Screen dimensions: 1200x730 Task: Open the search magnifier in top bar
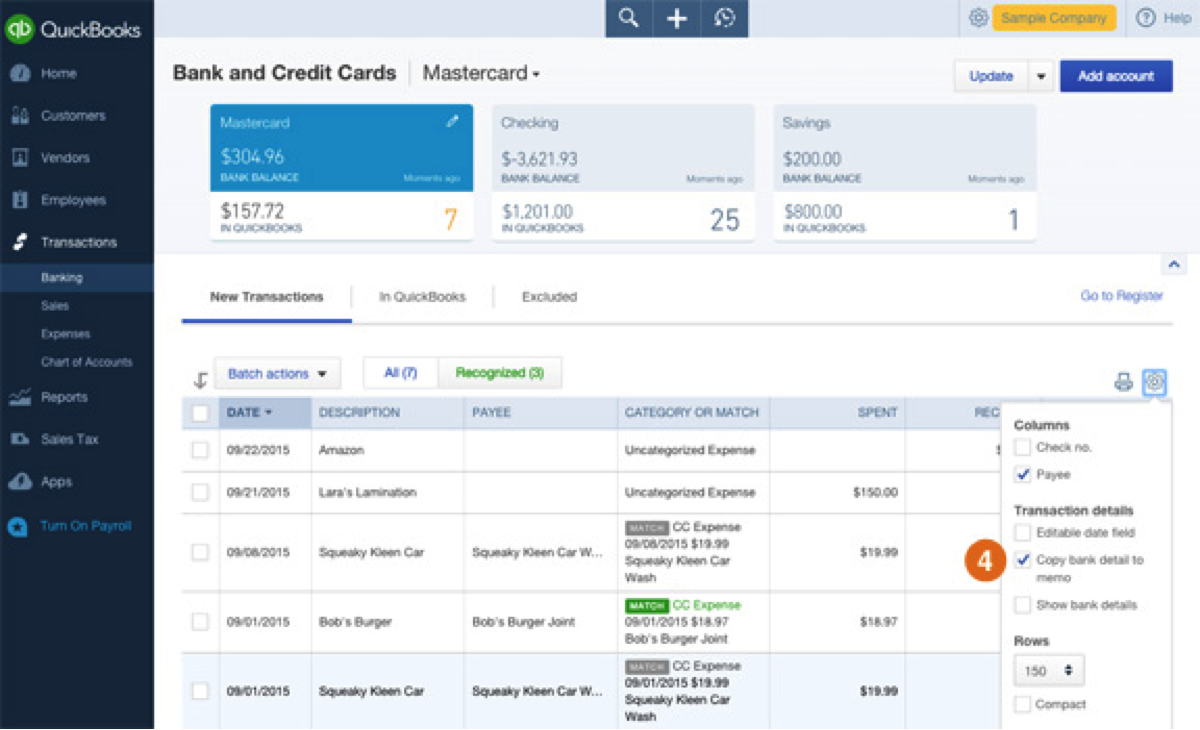point(628,18)
